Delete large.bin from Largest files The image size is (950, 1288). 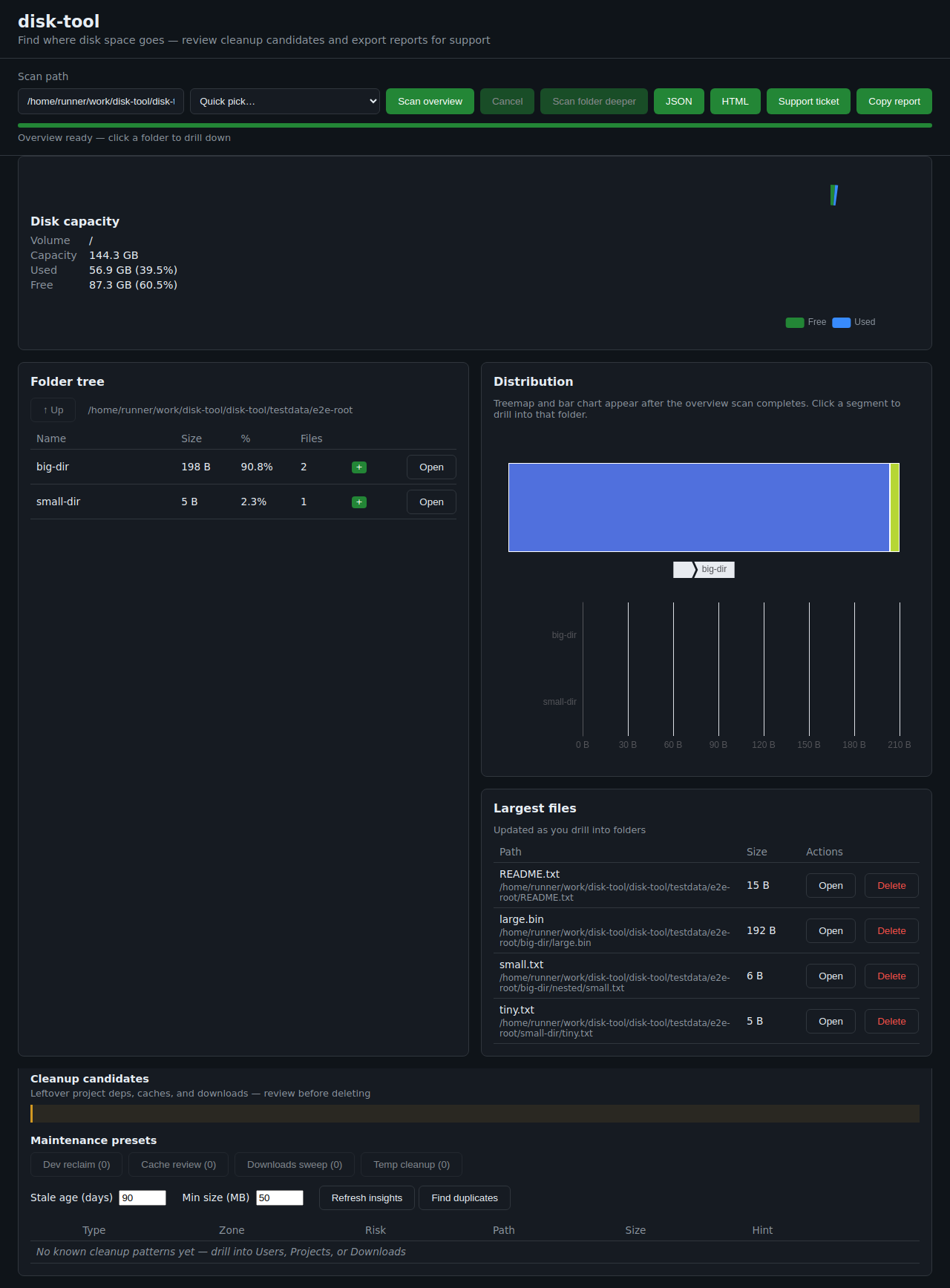pos(891,931)
